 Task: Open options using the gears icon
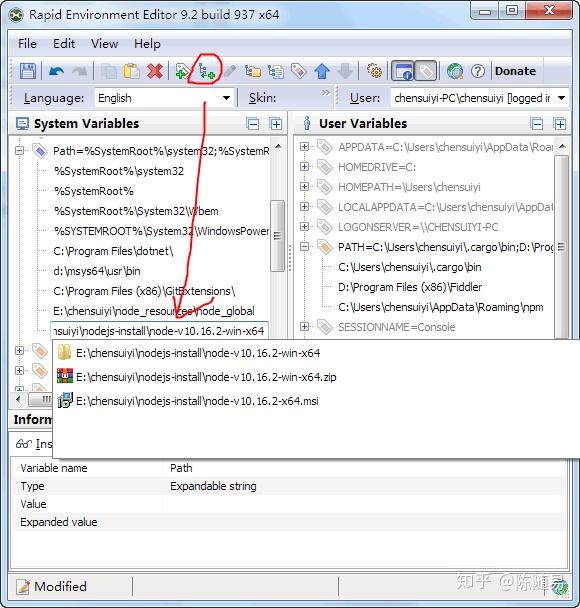[374, 71]
